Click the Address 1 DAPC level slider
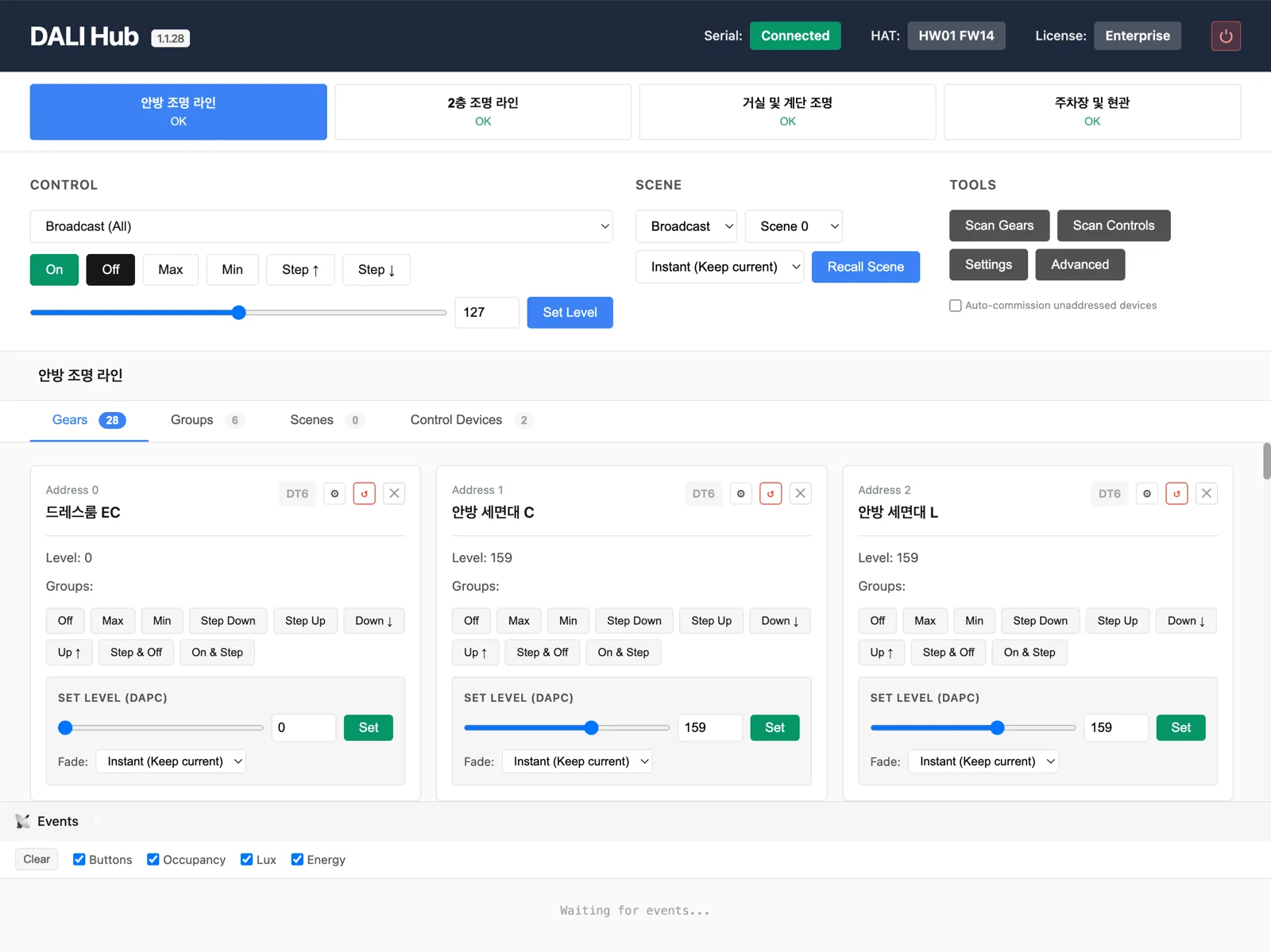This screenshot has width=1271, height=952. pyautogui.click(x=566, y=727)
